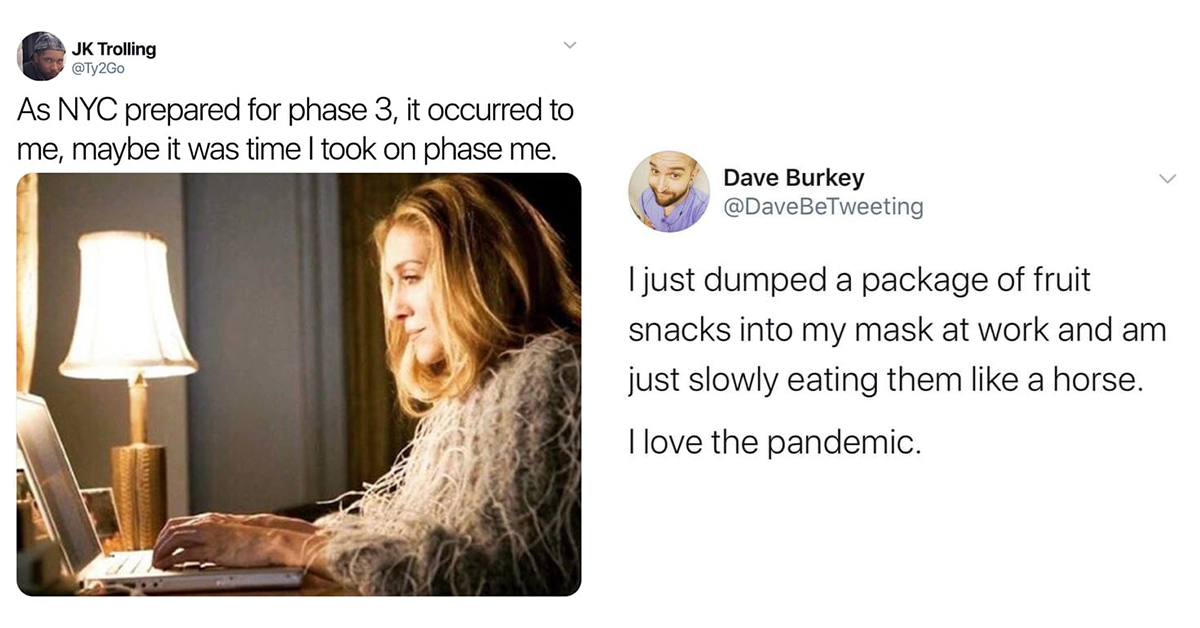Viewport: 1200px width, 628px height.
Task: Open Dave Burkey's profile avatar
Action: pos(668,191)
